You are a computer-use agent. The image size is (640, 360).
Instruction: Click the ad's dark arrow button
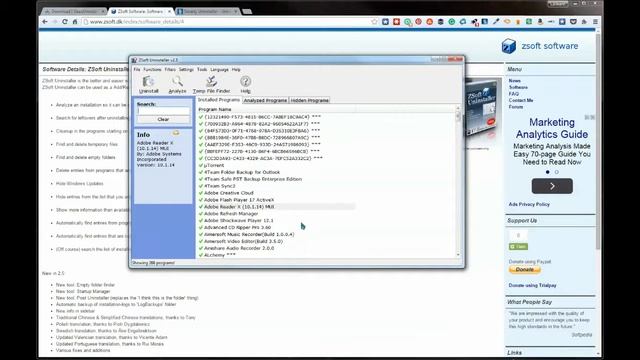[552, 186]
